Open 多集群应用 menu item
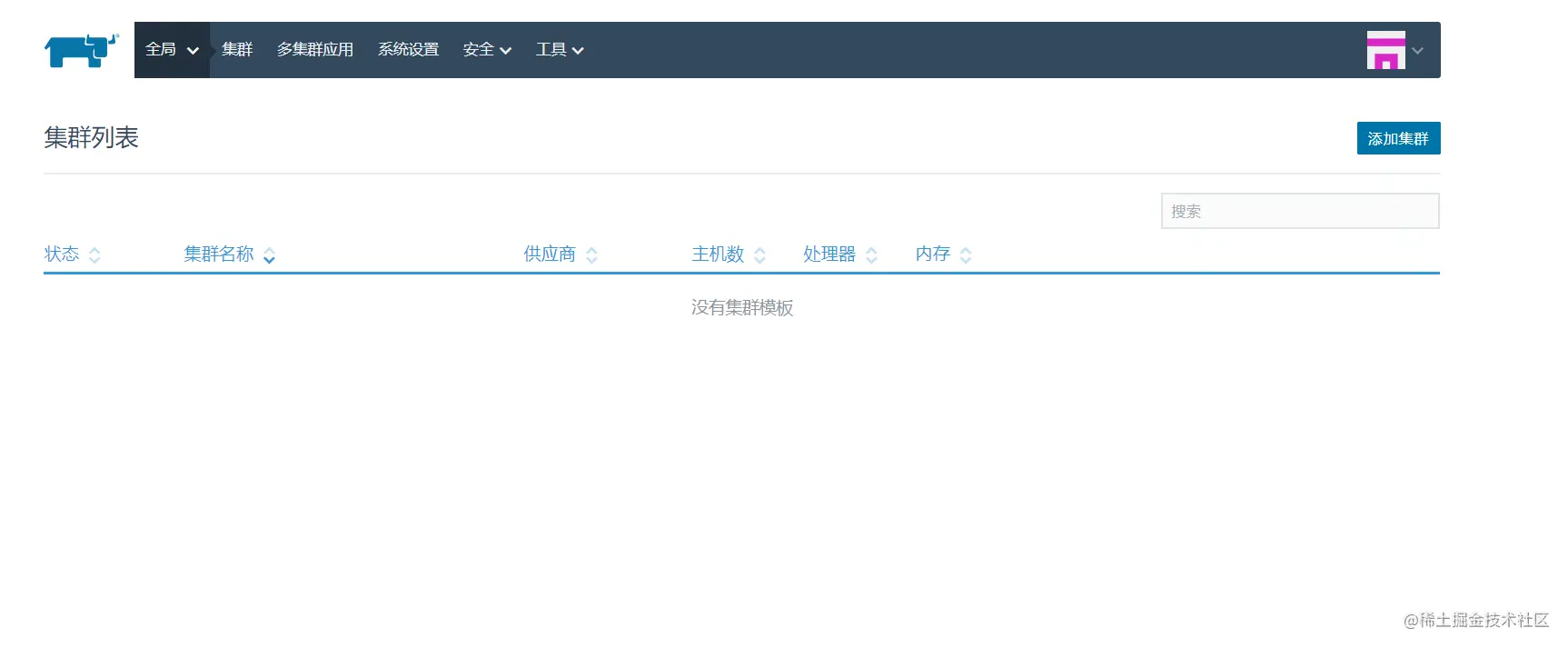 pos(315,50)
